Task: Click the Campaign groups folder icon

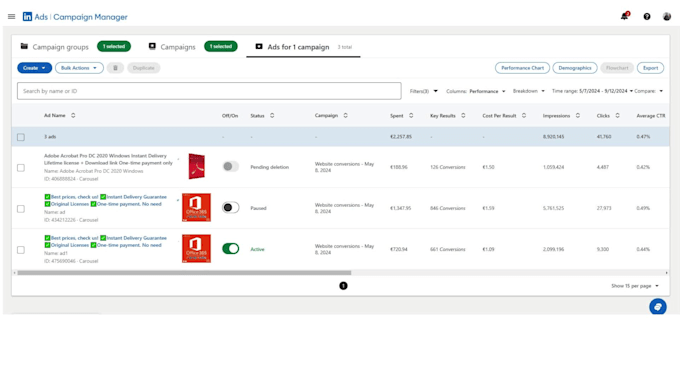Action: pyautogui.click(x=24, y=46)
